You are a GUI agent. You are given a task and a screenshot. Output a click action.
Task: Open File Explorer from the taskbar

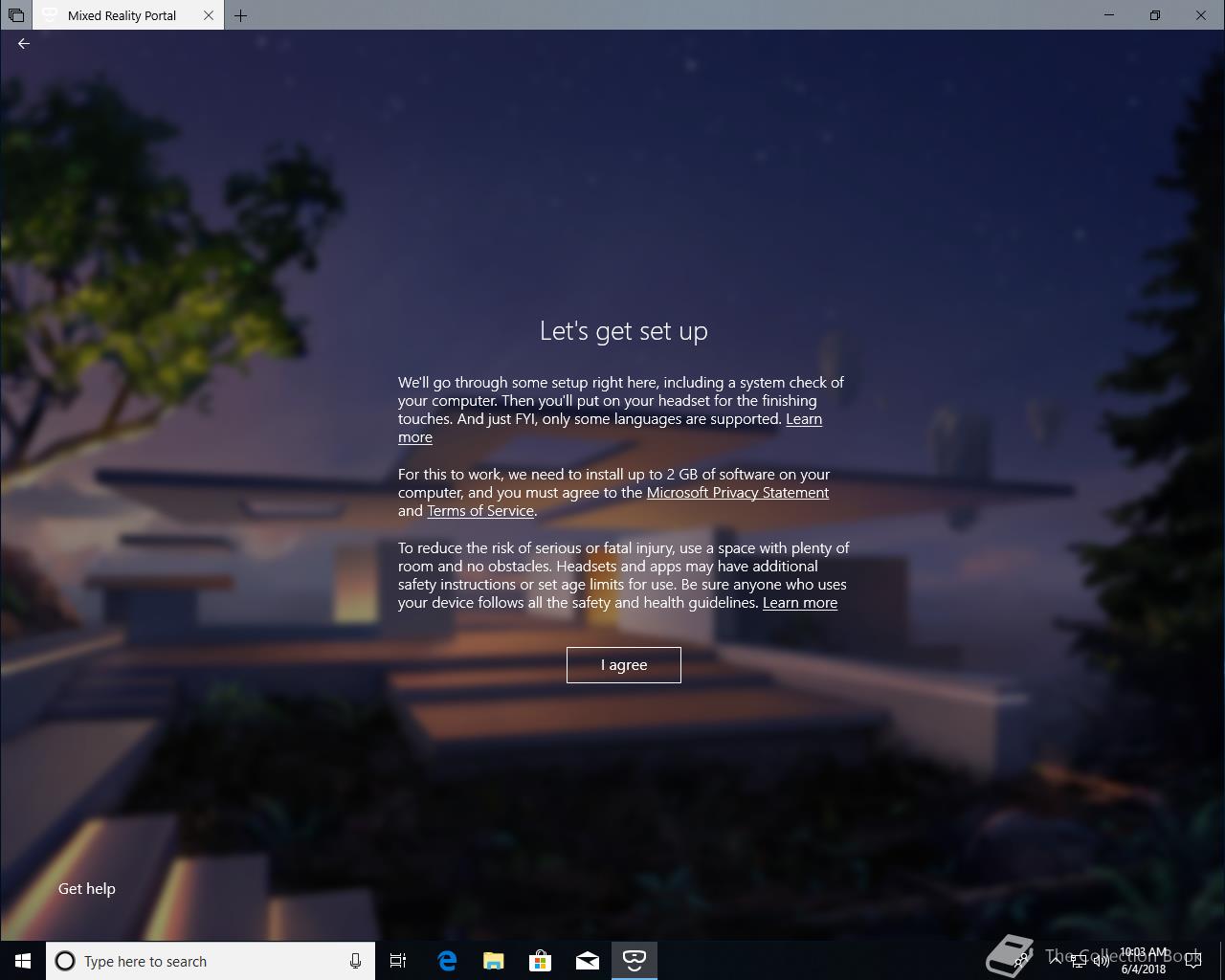(494, 961)
